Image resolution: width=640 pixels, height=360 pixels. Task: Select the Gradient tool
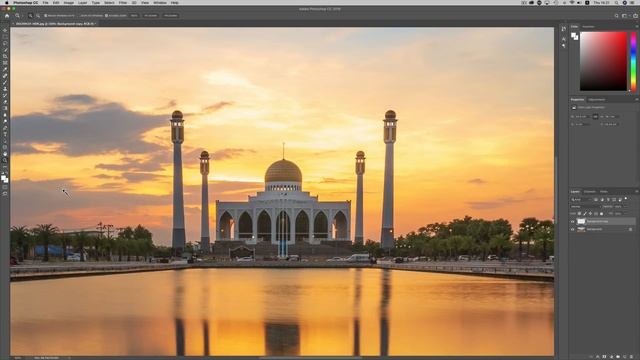tap(5, 109)
